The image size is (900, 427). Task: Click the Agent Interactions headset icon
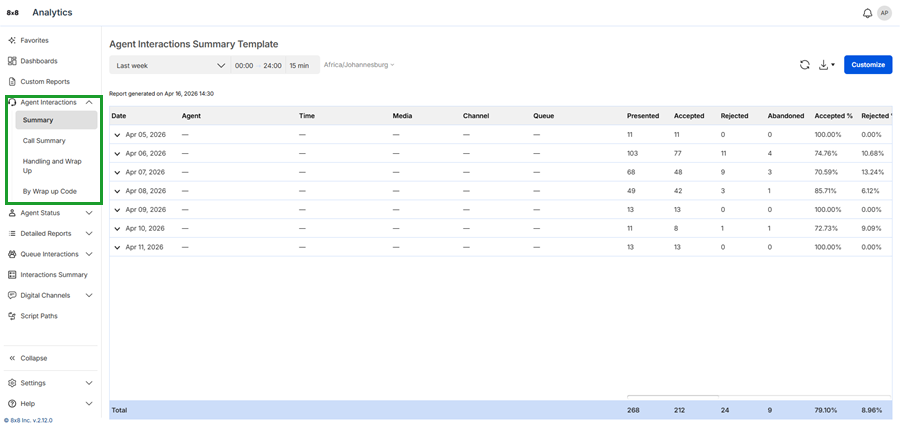pyautogui.click(x=13, y=102)
